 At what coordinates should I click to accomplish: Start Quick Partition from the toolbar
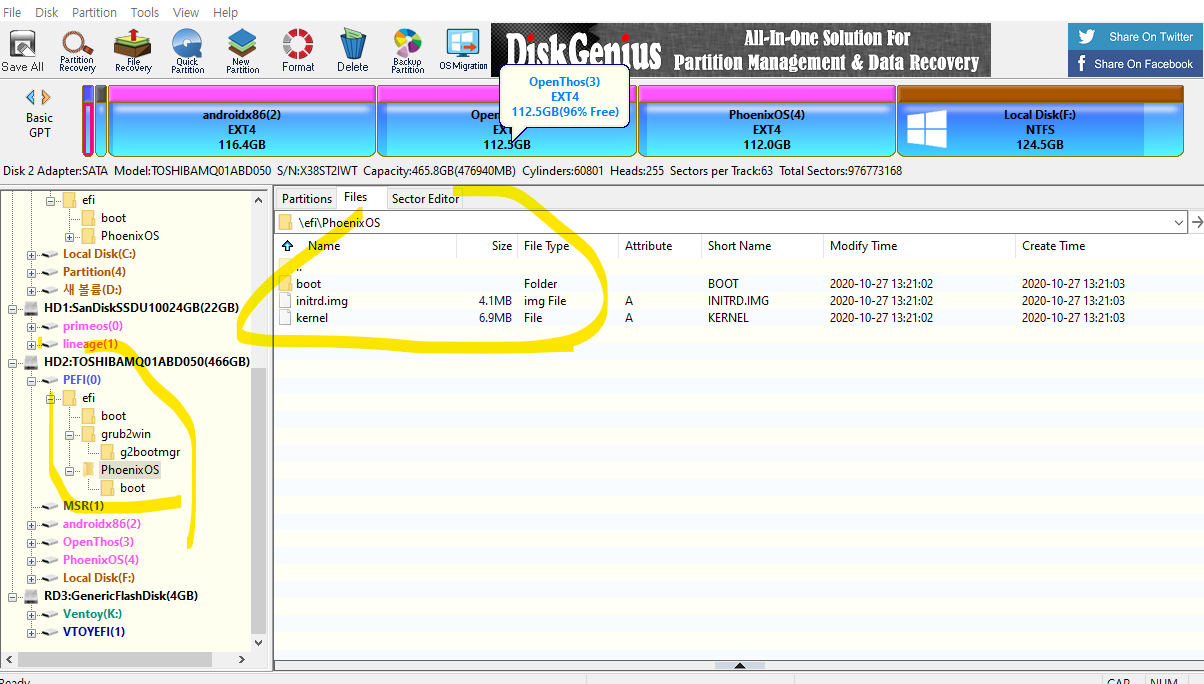187,51
